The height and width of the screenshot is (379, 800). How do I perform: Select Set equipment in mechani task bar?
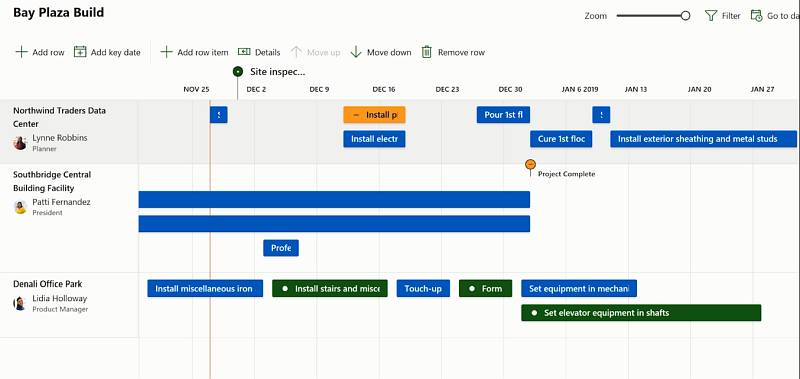[x=579, y=288]
